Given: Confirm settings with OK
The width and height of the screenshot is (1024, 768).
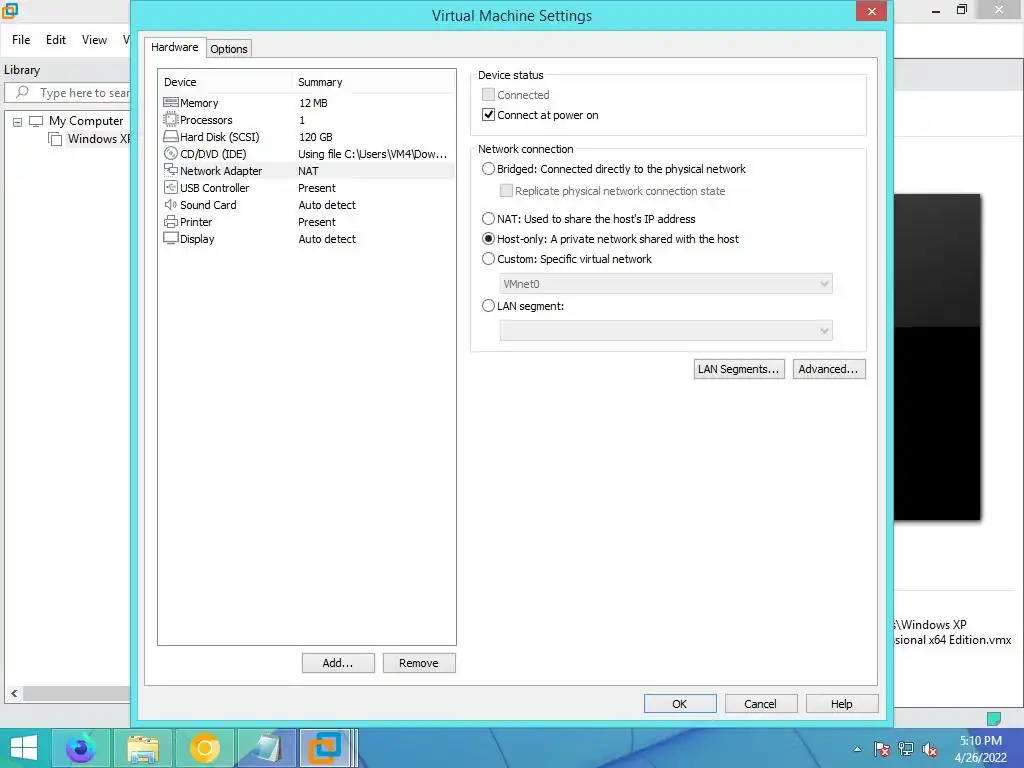Looking at the screenshot, I should pos(680,704).
